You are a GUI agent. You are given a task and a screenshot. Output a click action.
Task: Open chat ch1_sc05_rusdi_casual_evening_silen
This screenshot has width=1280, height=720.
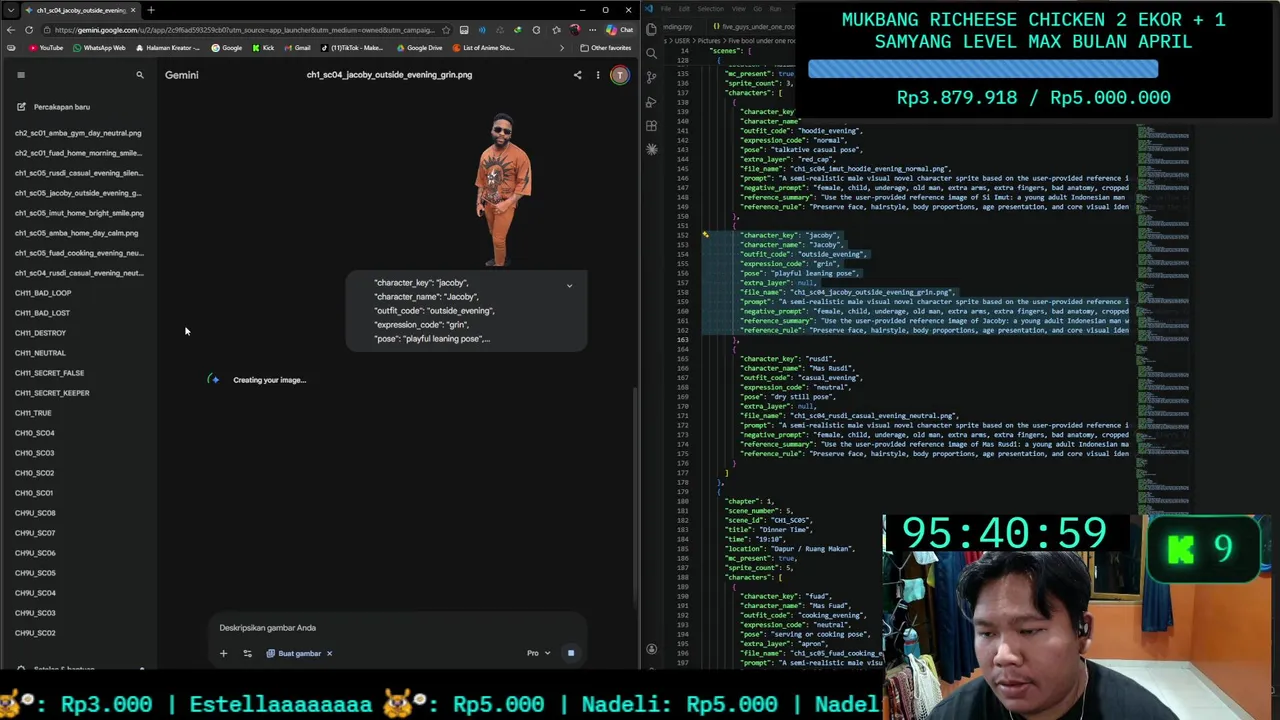[78, 173]
